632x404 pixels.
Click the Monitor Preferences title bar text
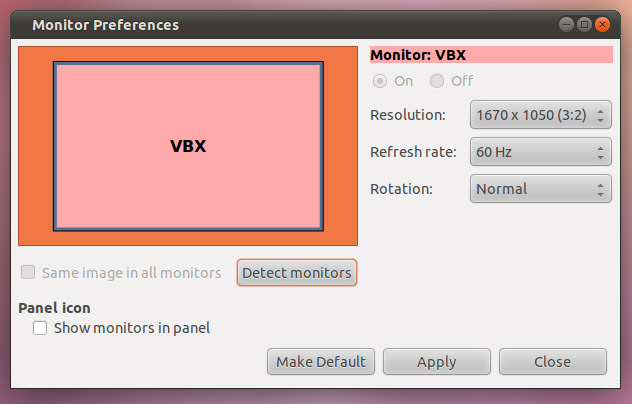coord(105,23)
